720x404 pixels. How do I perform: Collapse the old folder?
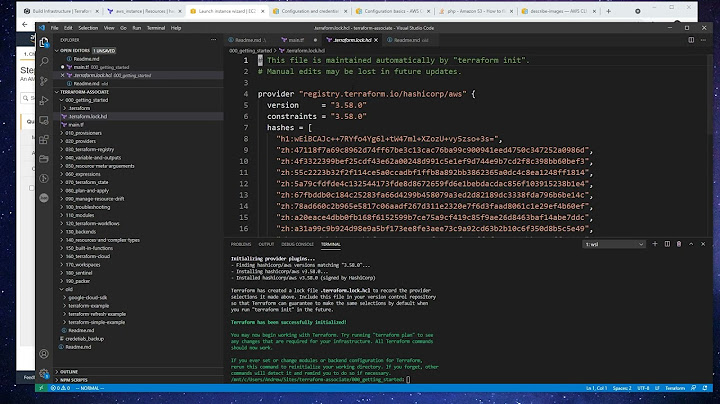click(x=62, y=289)
